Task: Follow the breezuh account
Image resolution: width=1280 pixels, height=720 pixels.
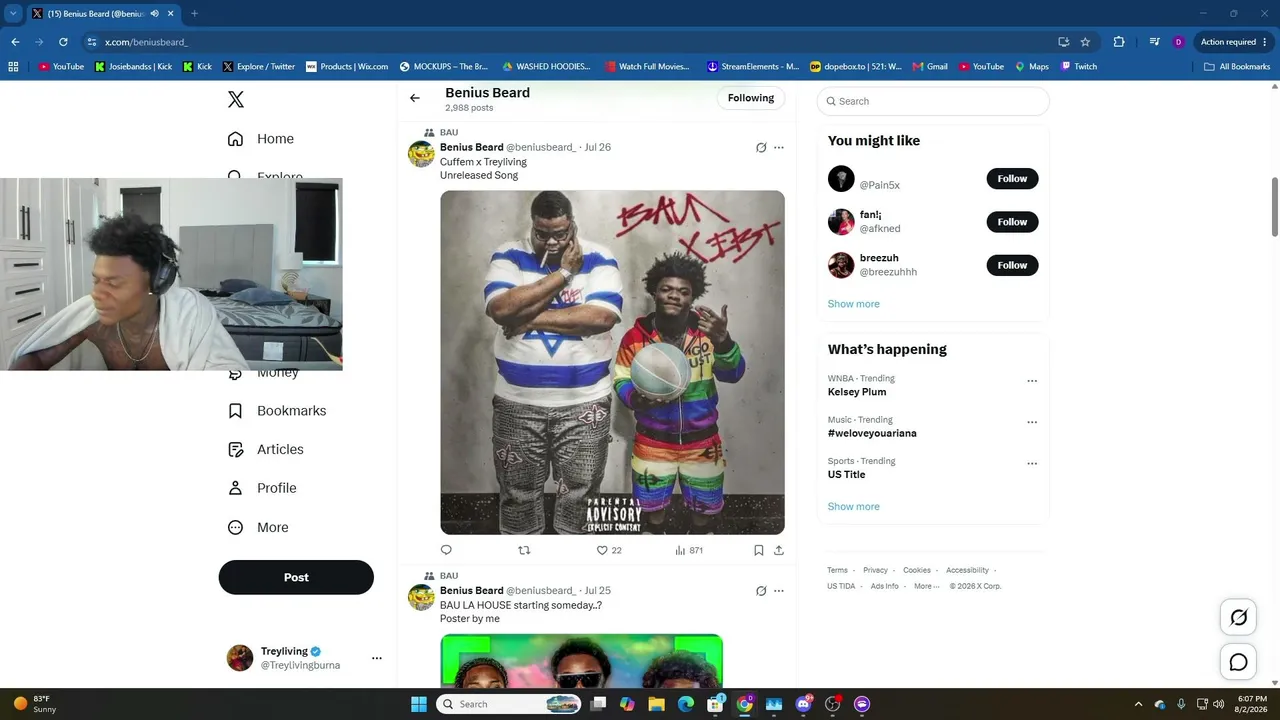Action: pos(1012,265)
